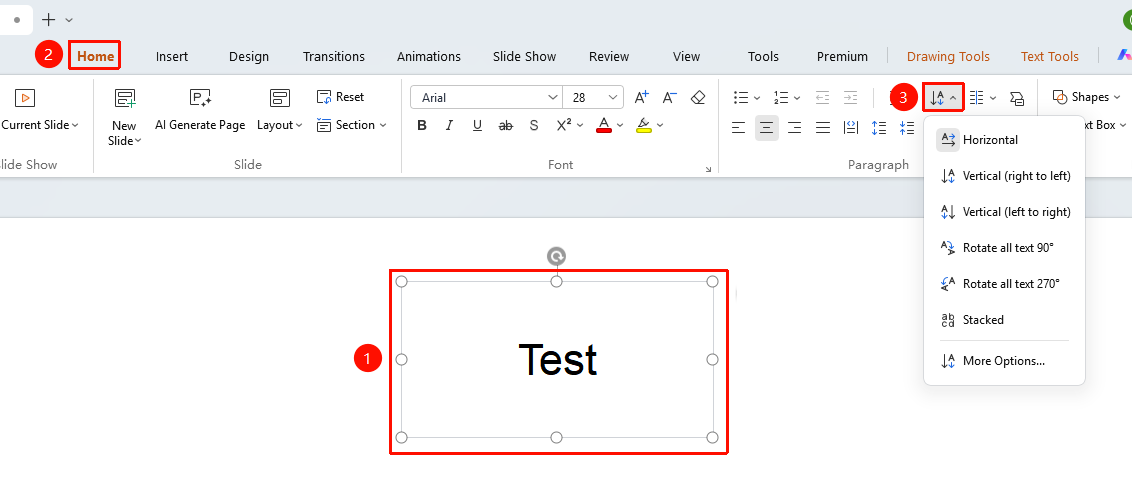Increase font size with A+ icon
1132x498 pixels.
(642, 97)
